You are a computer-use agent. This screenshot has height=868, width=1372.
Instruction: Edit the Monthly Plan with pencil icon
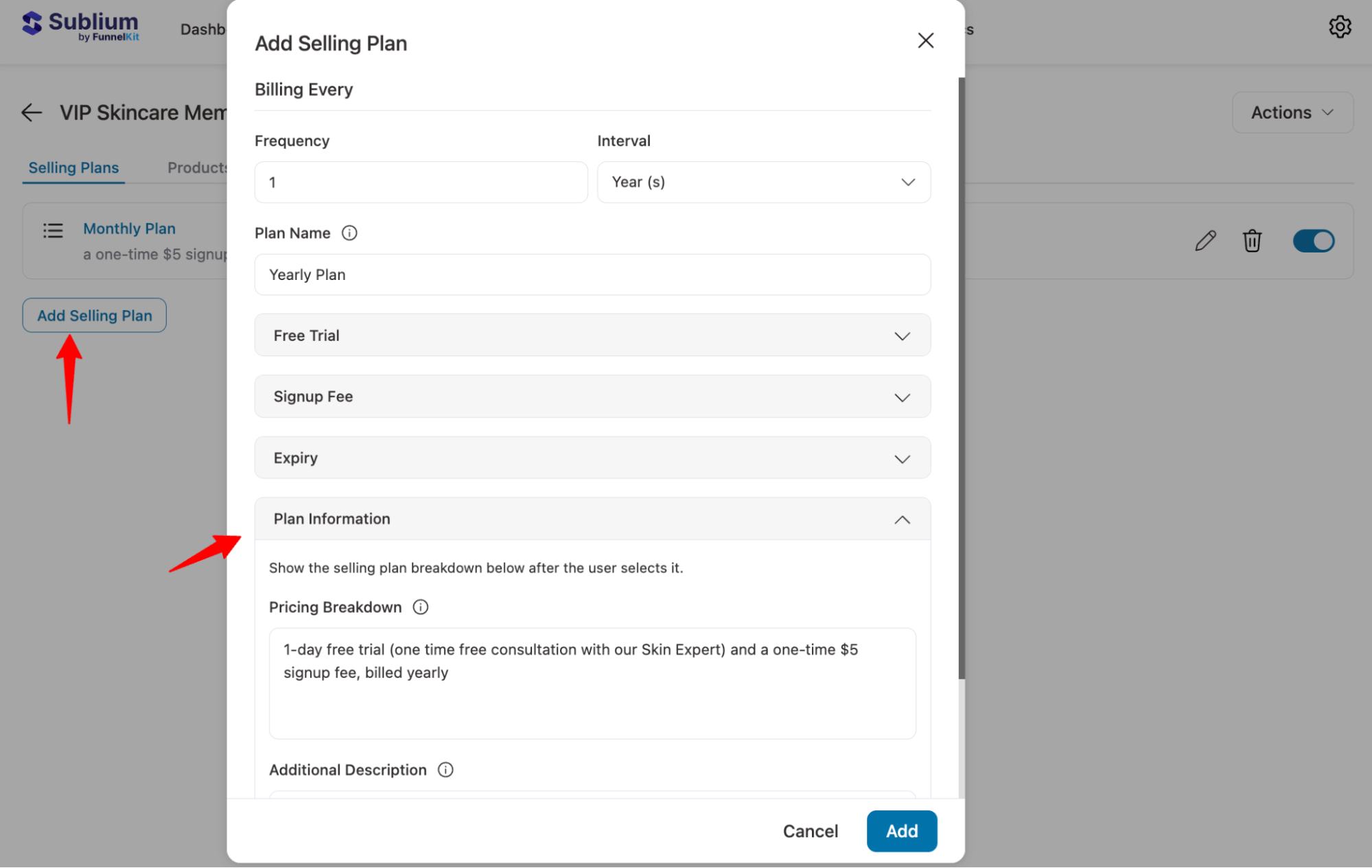click(x=1205, y=240)
